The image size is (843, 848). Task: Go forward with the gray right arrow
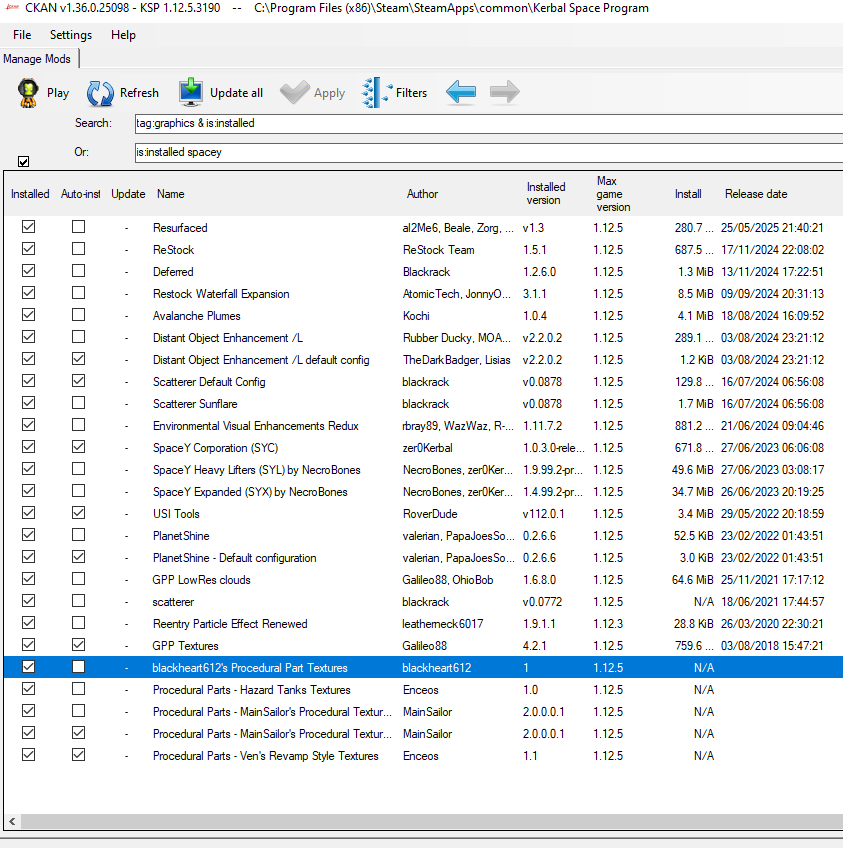505,92
